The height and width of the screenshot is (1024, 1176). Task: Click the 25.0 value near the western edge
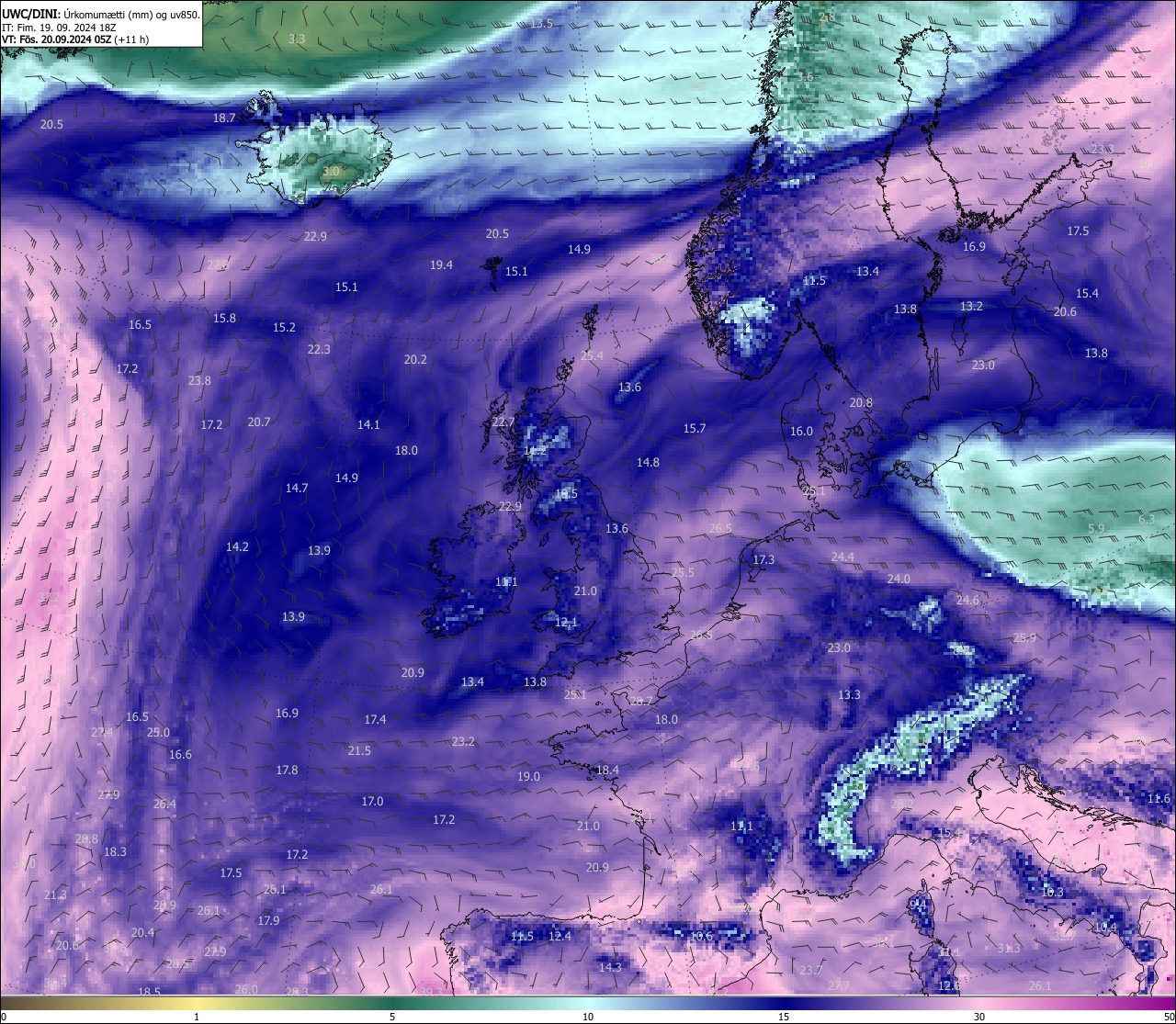[x=158, y=733]
